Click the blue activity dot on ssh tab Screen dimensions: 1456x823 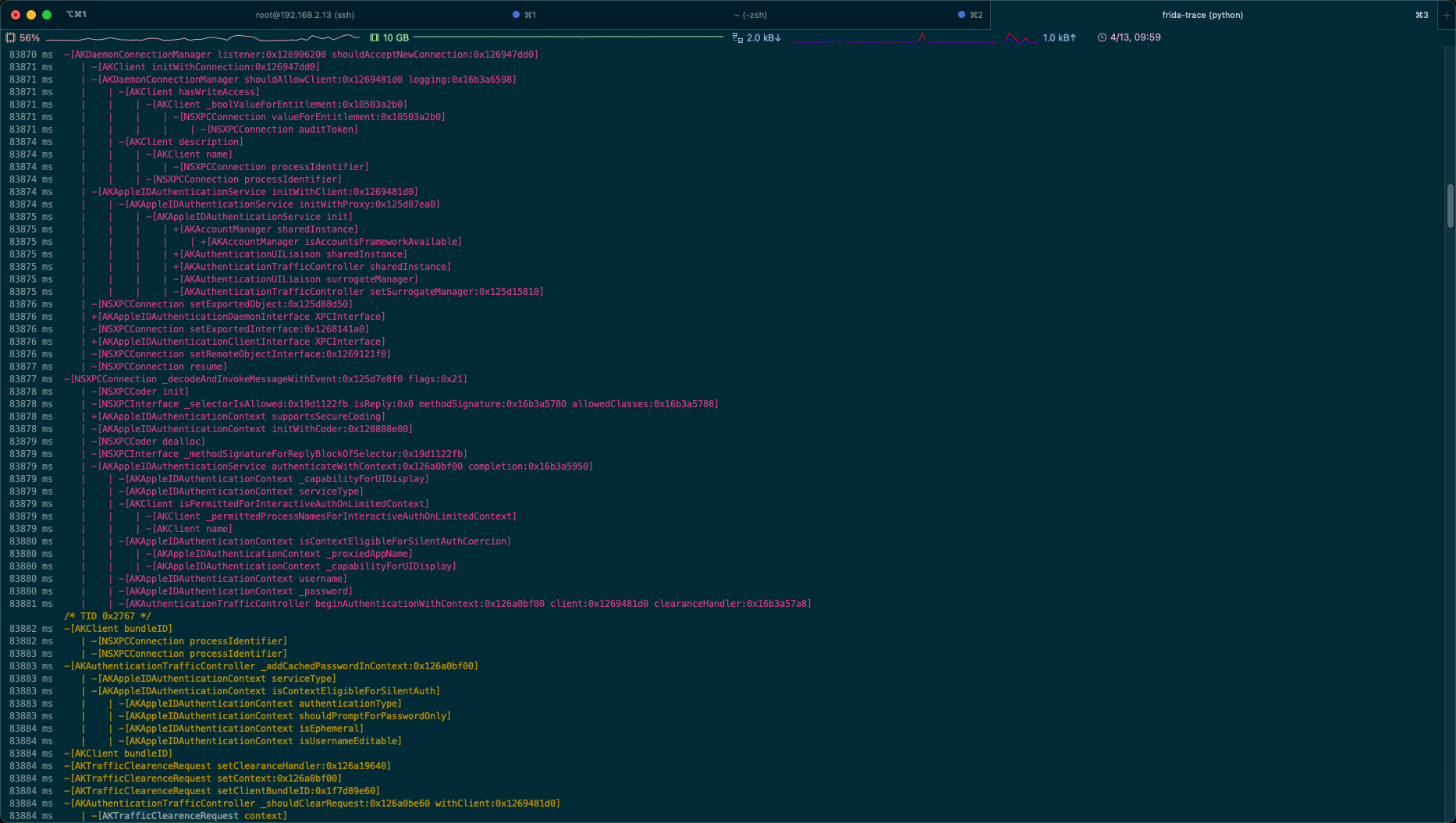tap(516, 15)
